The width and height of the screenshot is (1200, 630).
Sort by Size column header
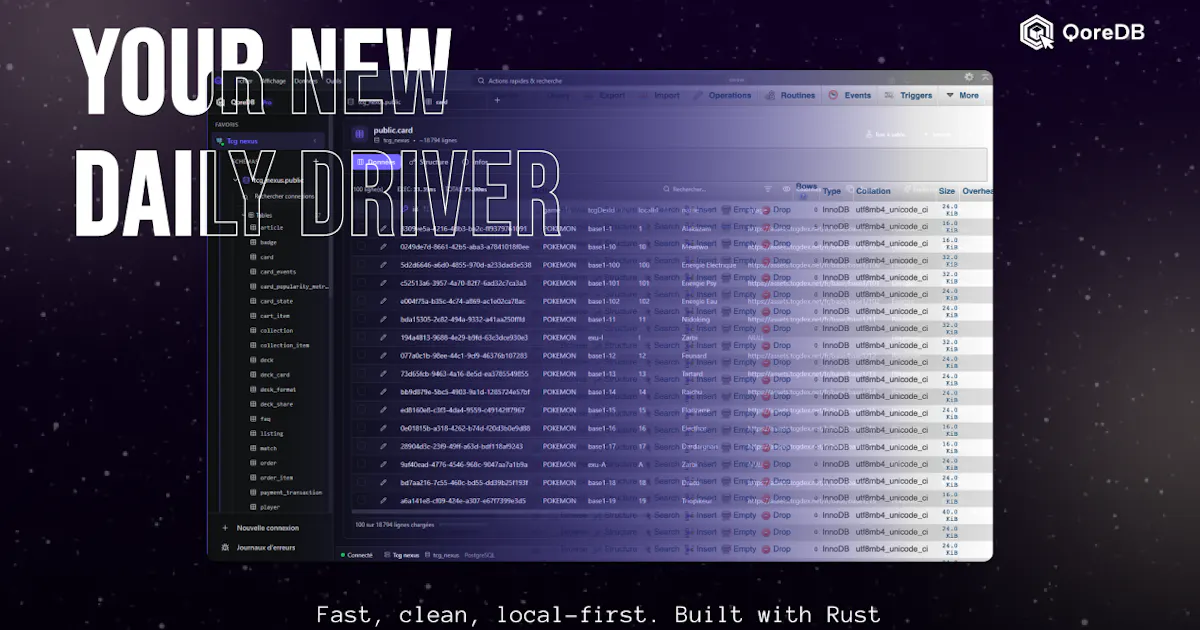click(947, 190)
